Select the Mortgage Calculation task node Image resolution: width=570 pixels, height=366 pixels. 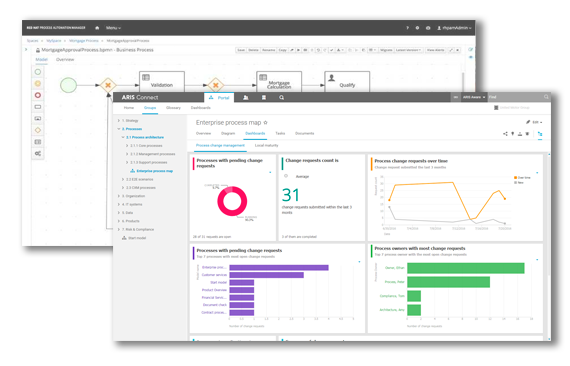279,82
